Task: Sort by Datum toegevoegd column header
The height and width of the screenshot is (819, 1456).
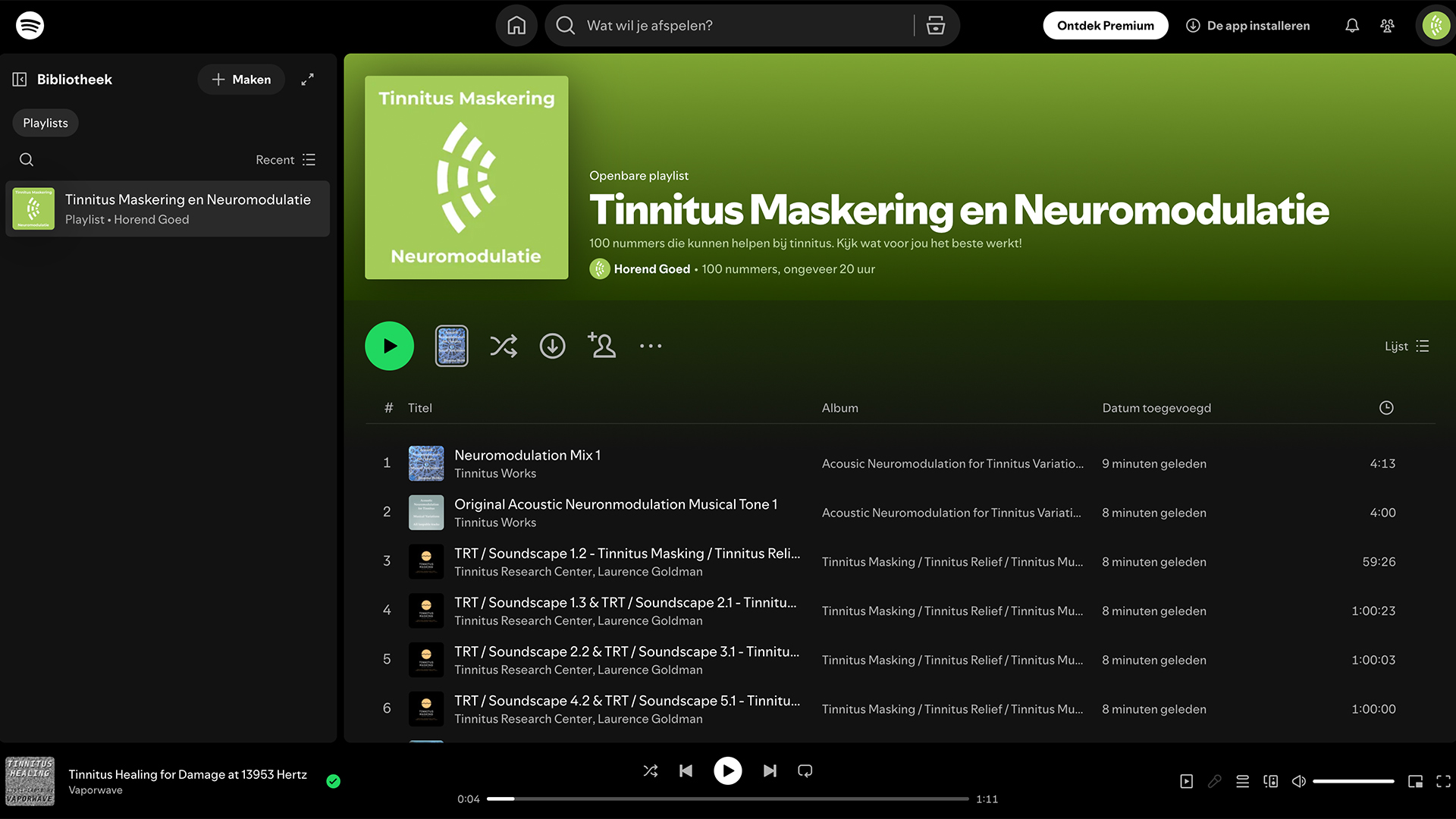Action: 1156,408
